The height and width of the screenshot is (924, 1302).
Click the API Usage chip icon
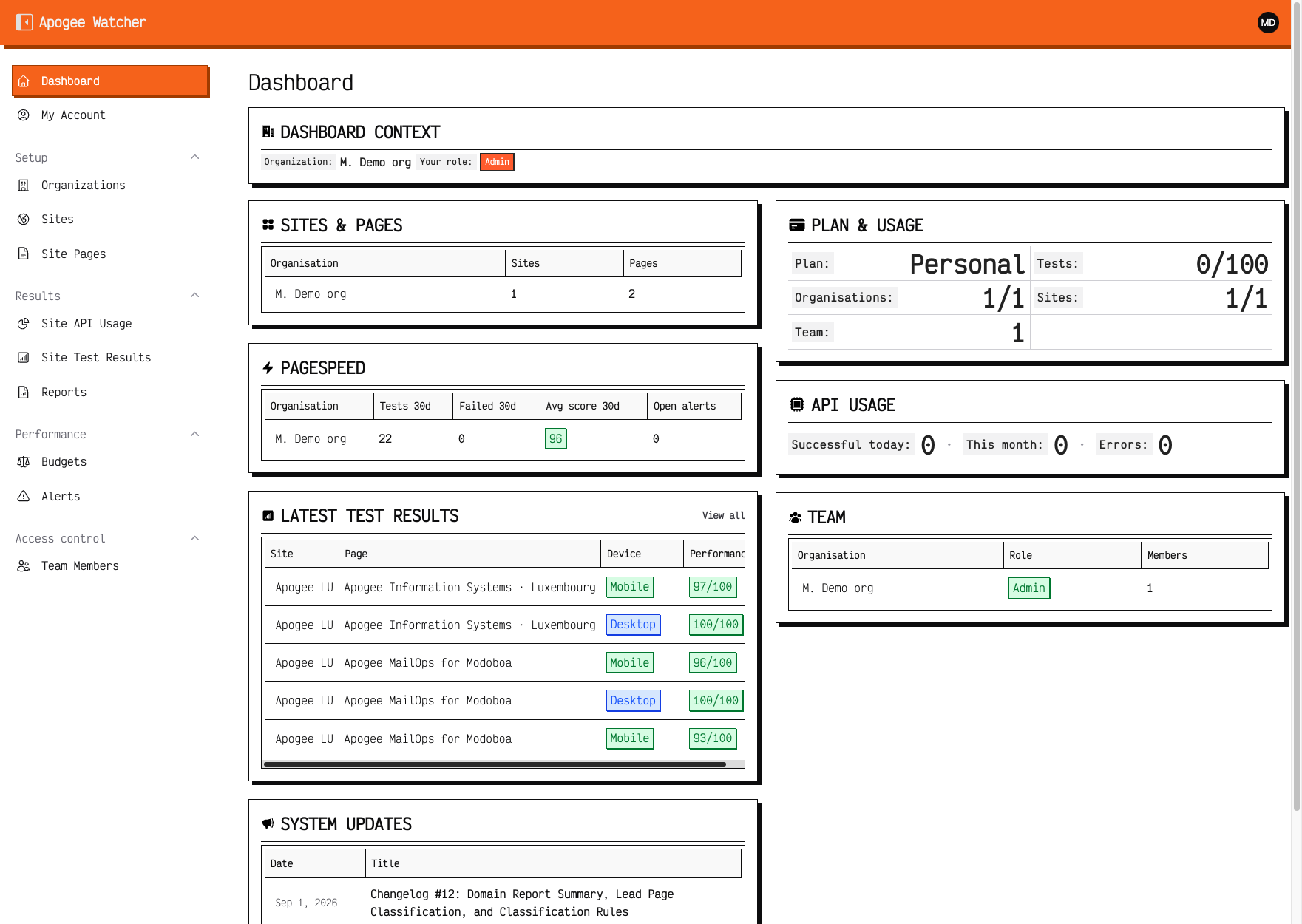tap(797, 404)
